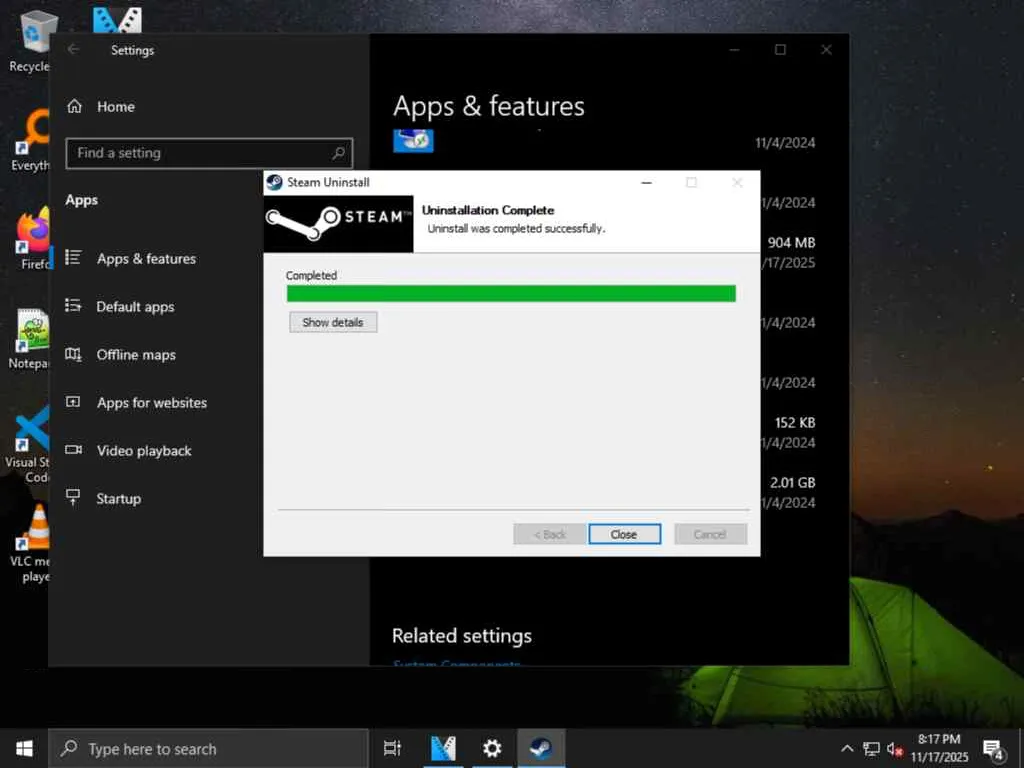Click the 904 MB app size entry
This screenshot has width=1024, height=768.
point(792,243)
